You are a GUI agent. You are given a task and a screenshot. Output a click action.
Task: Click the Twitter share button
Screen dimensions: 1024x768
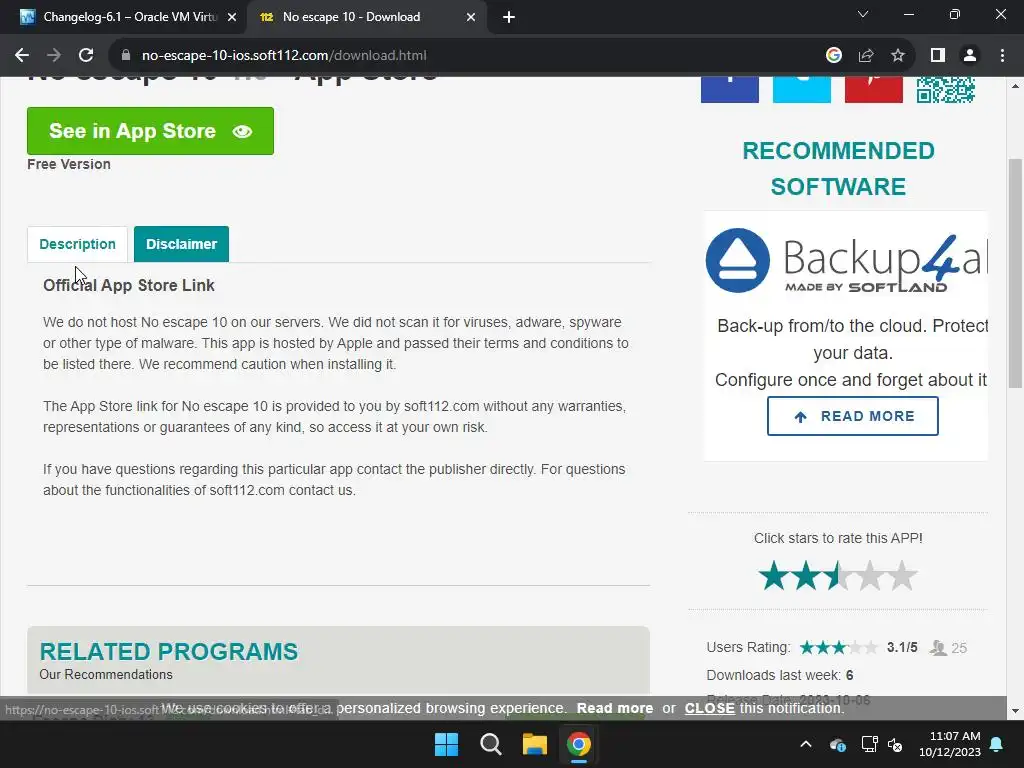pyautogui.click(x=801, y=89)
